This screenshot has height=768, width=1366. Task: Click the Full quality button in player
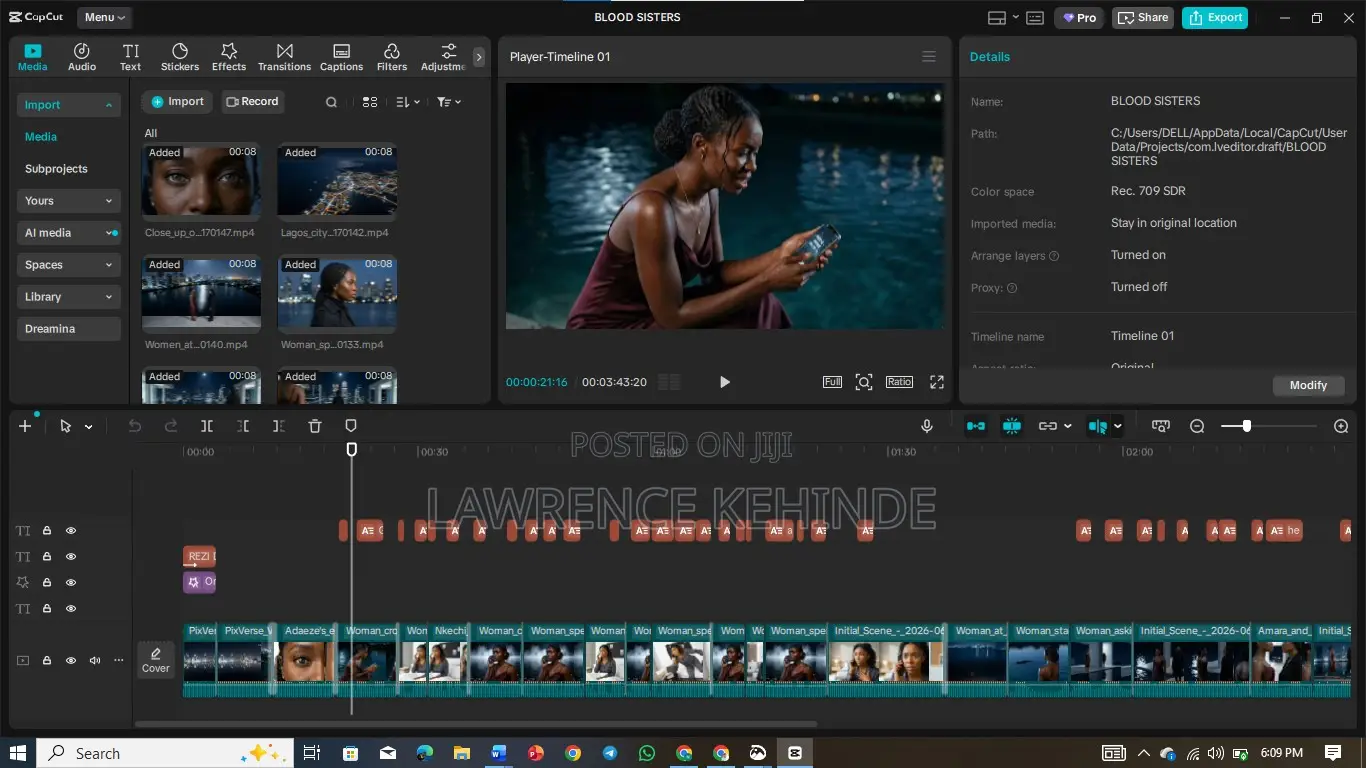point(832,382)
